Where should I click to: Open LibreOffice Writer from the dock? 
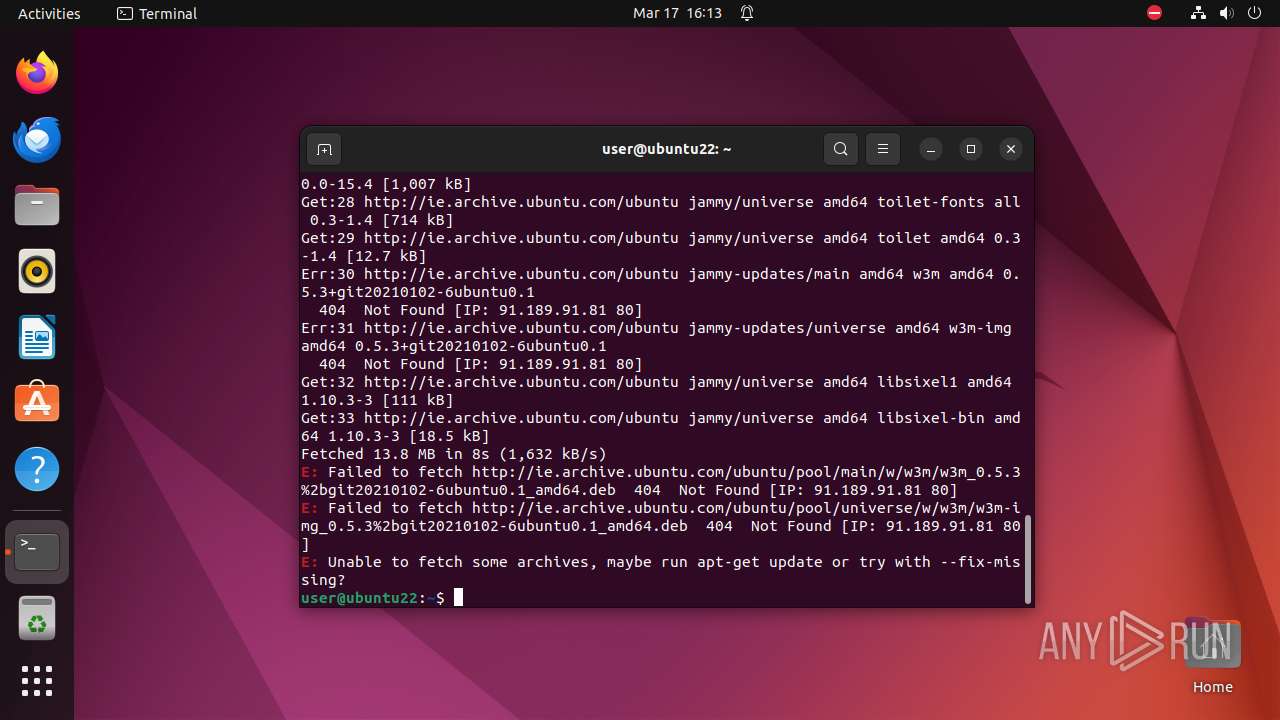coord(37,337)
